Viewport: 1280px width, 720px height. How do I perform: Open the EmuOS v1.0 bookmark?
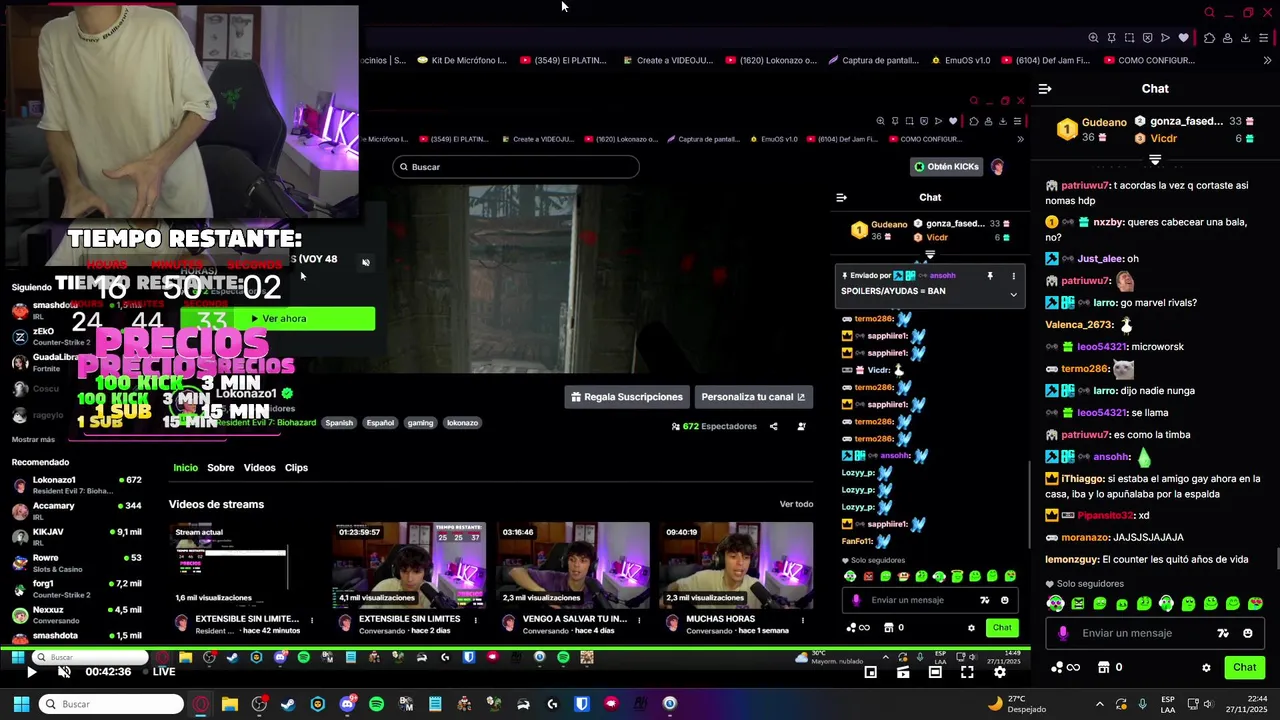pyautogui.click(x=960, y=60)
